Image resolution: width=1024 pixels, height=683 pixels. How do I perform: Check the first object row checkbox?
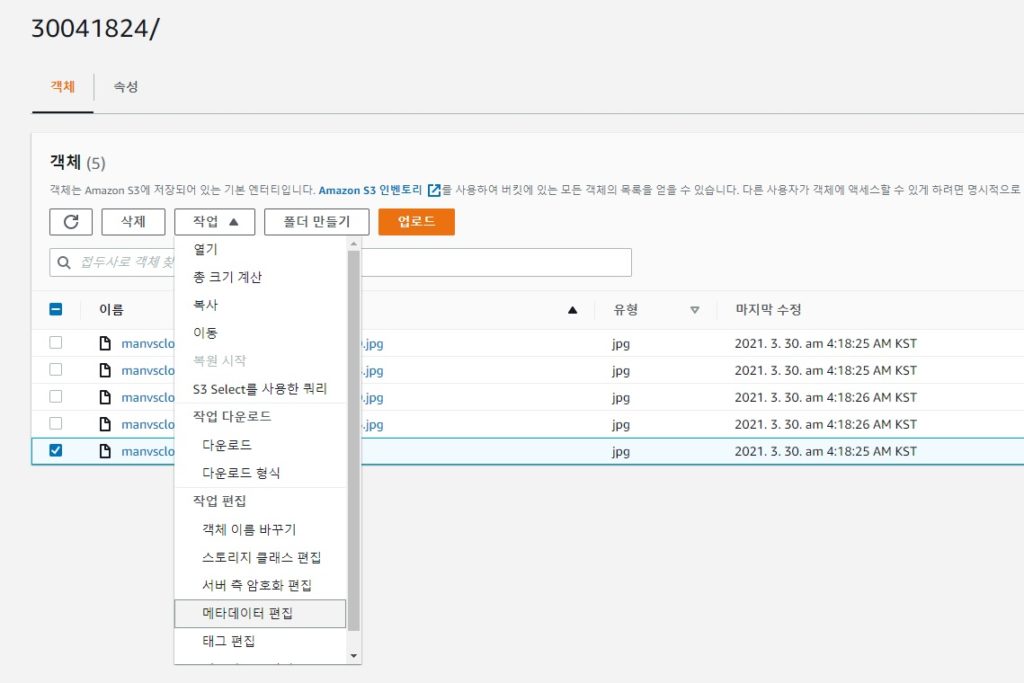[56, 343]
